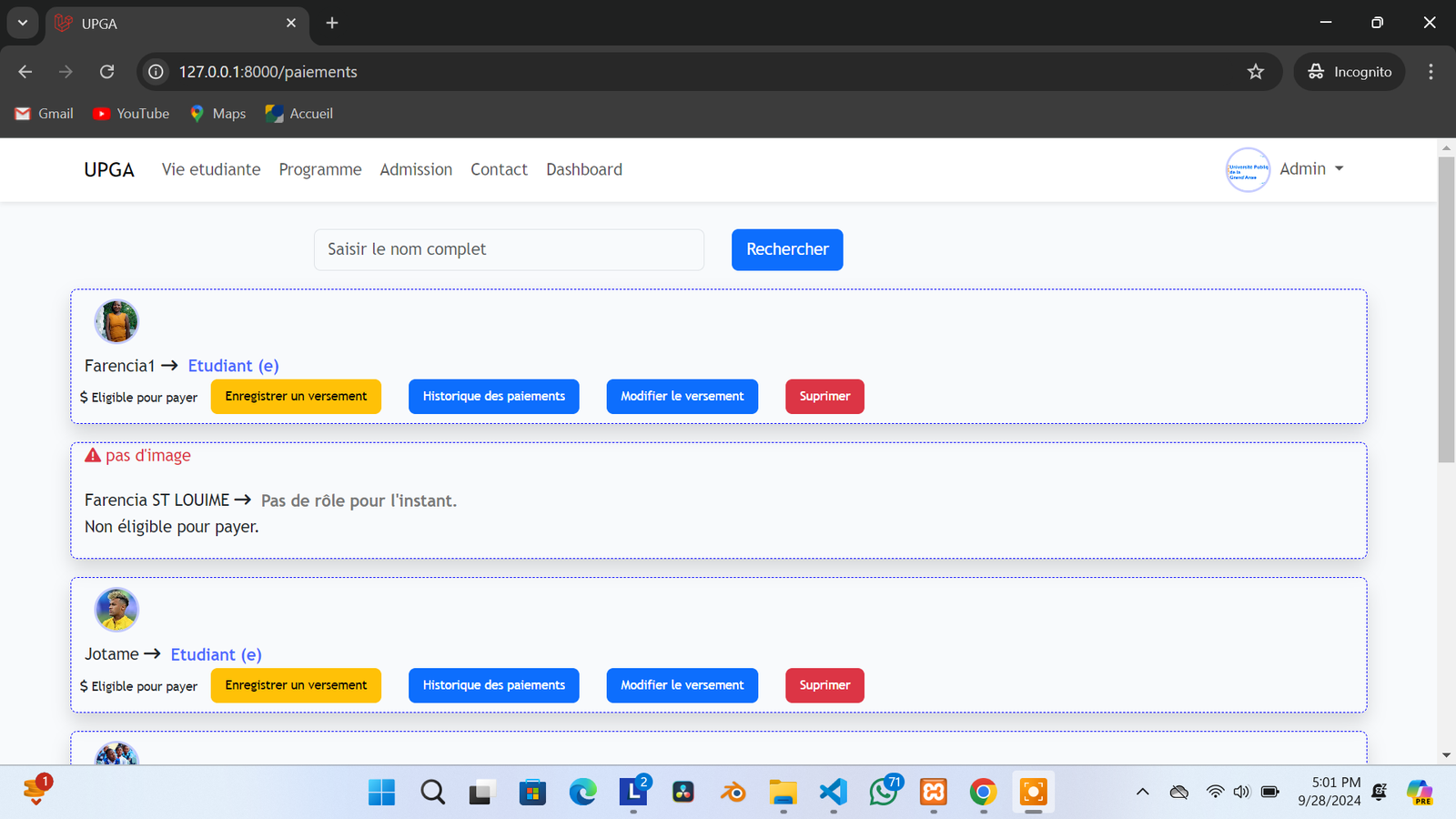The height and width of the screenshot is (819, 1456).
Task: Open the Chrome three-dot menu
Action: (1431, 72)
